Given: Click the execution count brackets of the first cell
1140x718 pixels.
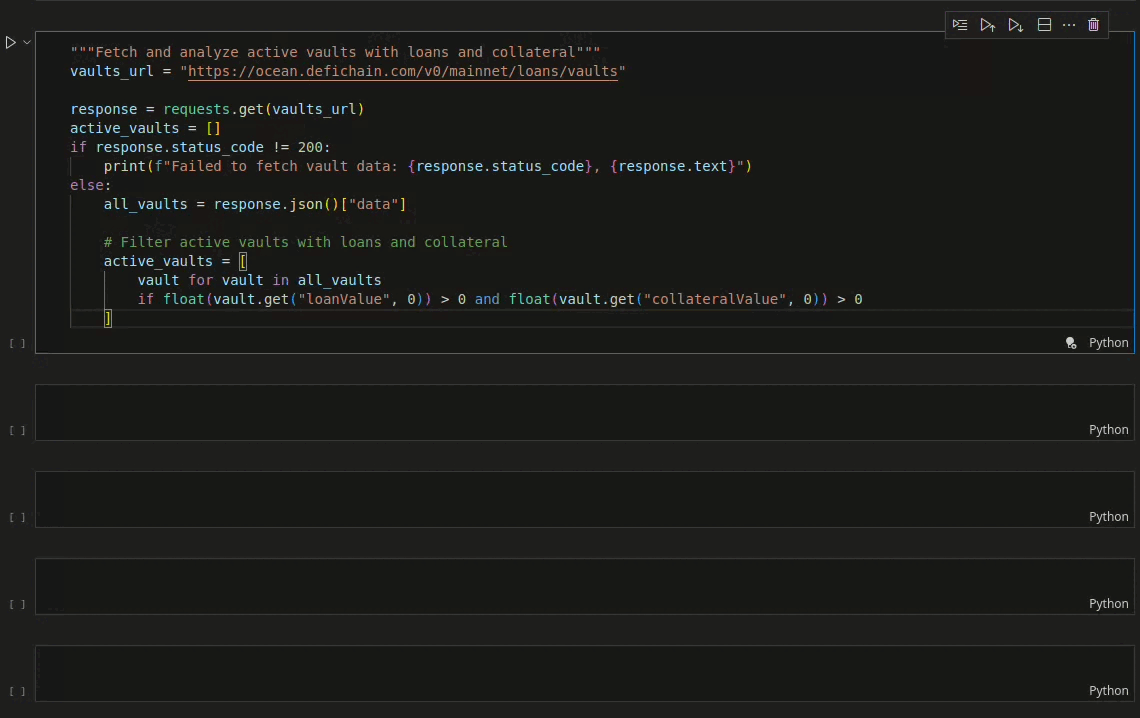Looking at the screenshot, I should click(x=17, y=343).
